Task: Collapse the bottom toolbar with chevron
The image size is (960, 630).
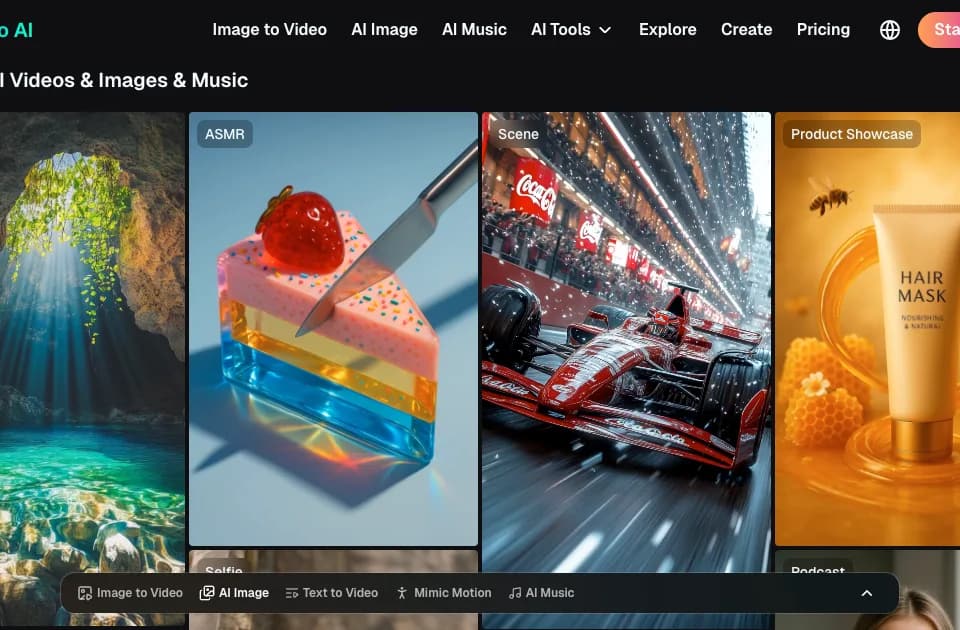Action: [x=867, y=593]
